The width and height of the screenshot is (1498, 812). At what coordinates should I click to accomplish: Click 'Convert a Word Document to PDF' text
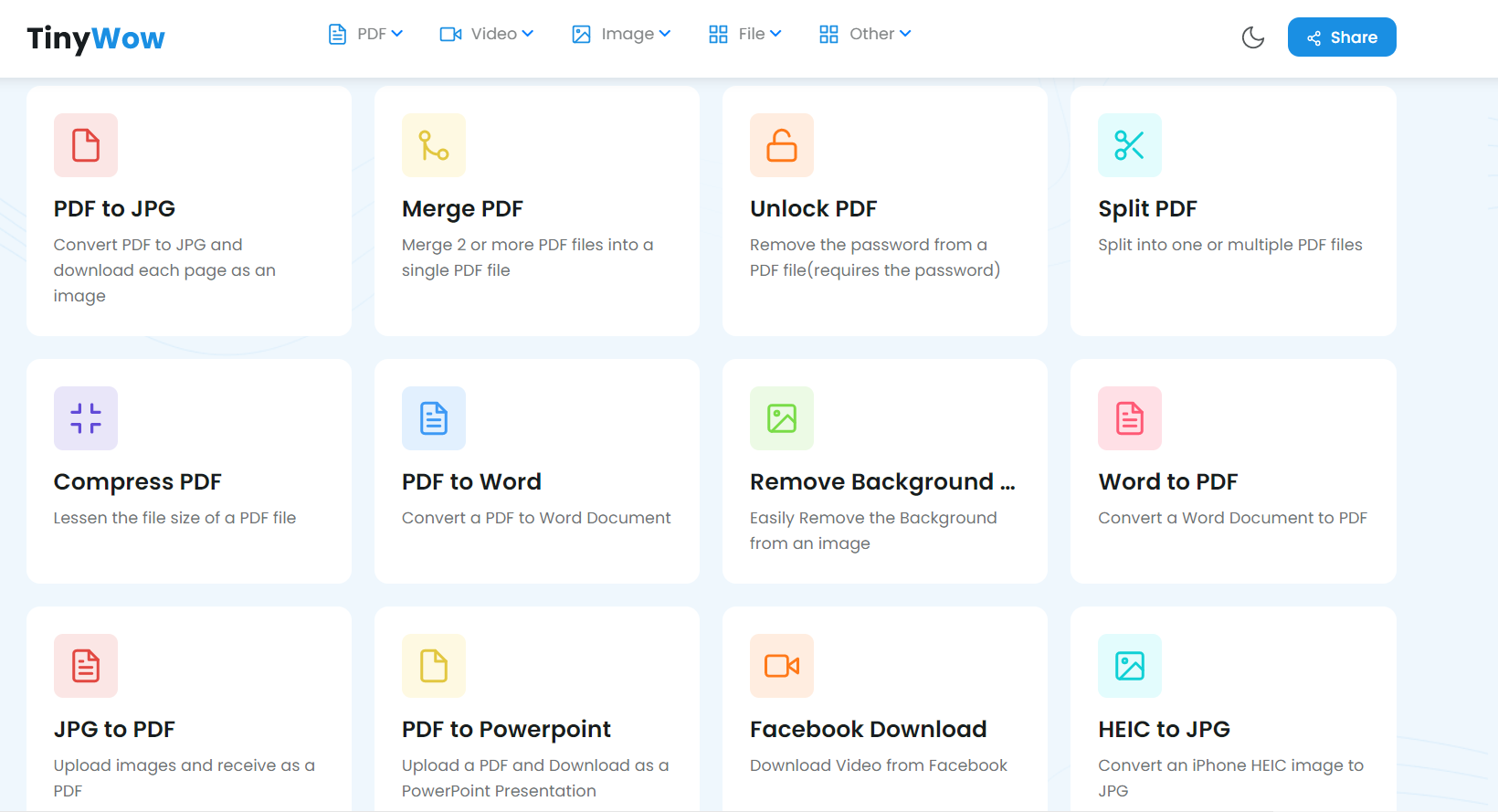click(1232, 518)
